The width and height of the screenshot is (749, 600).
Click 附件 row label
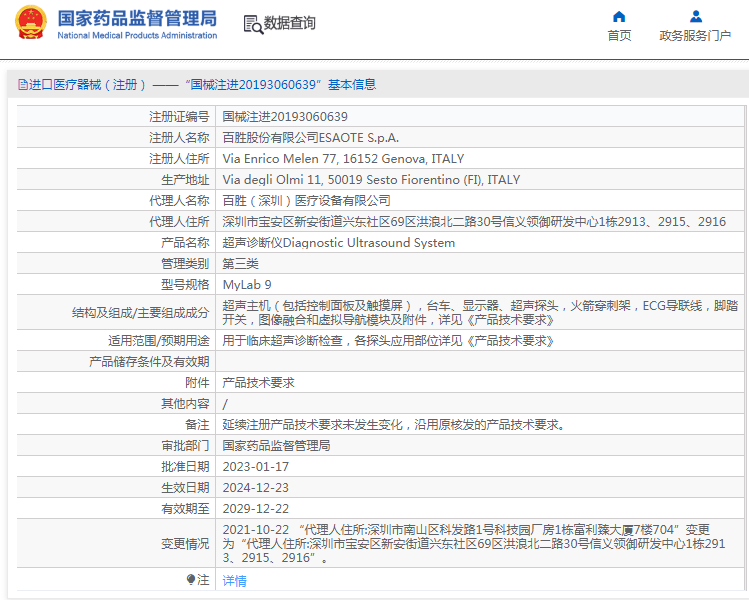197,383
